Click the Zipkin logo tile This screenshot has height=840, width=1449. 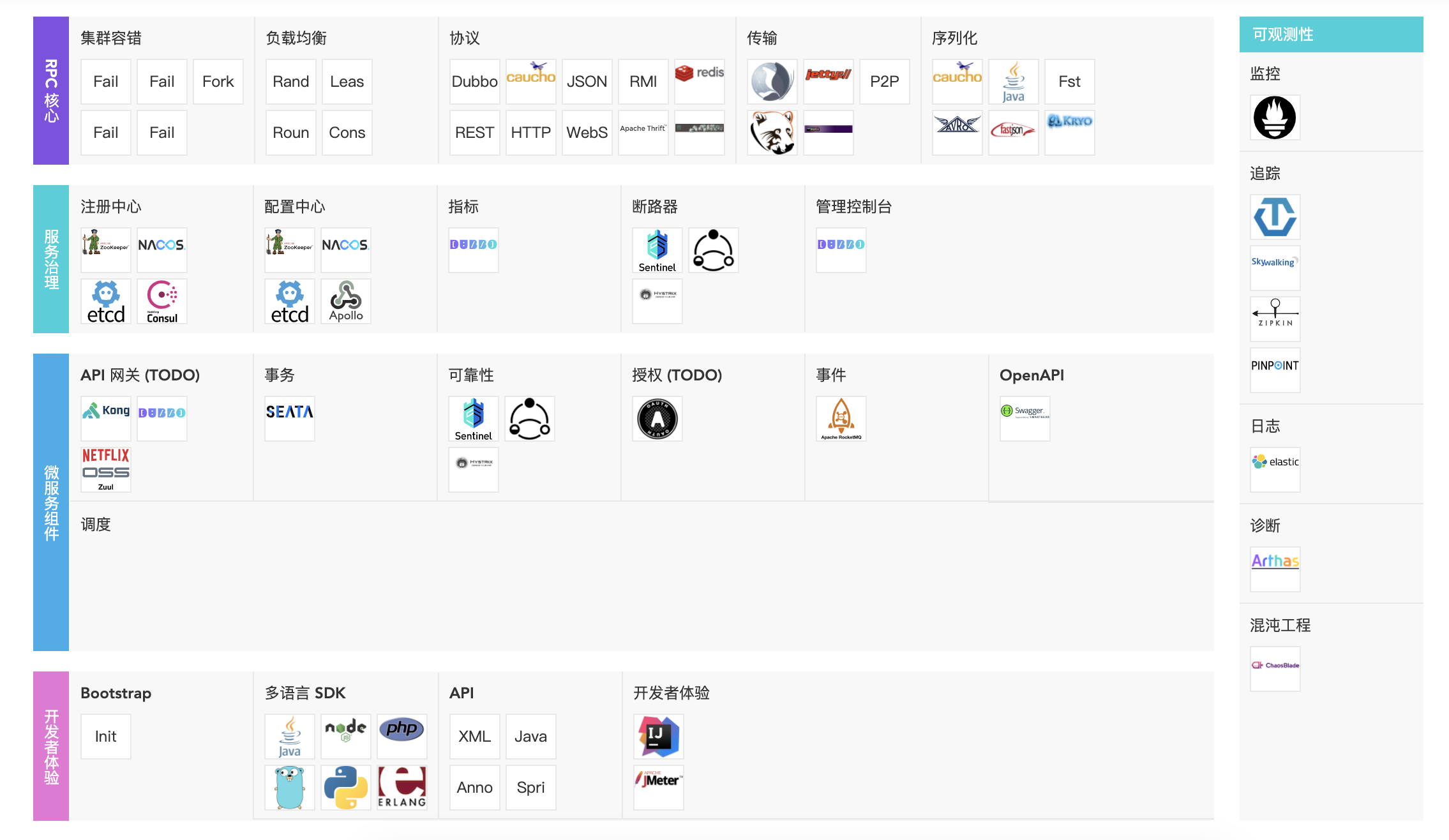pos(1275,319)
